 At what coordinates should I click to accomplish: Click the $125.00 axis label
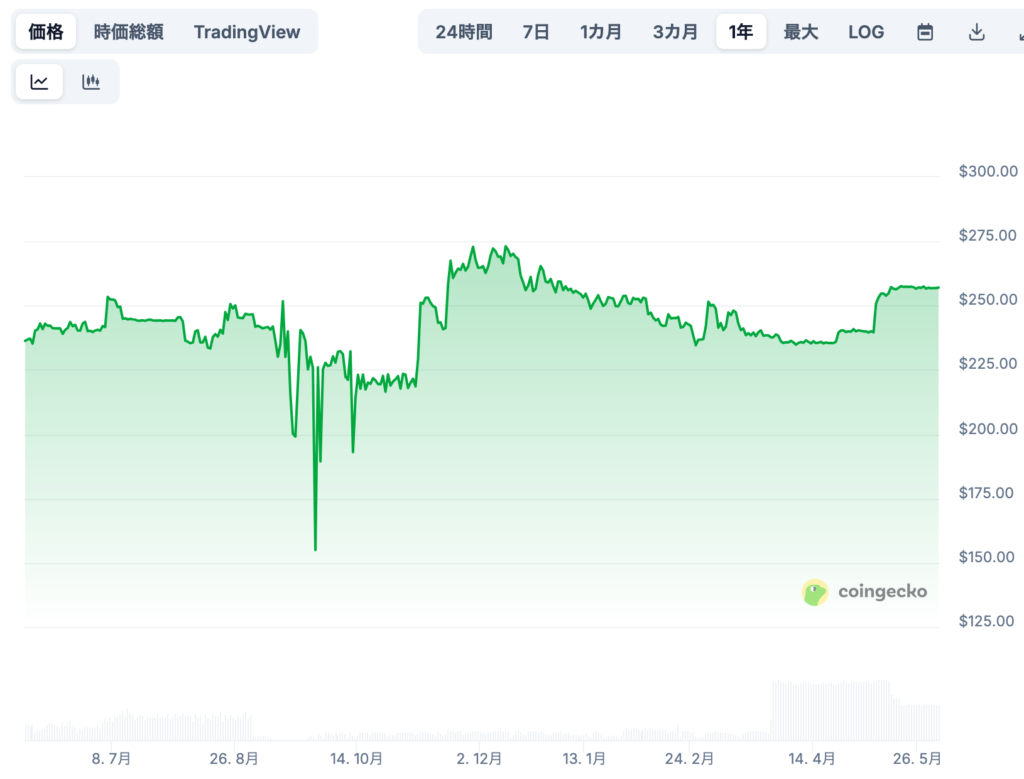[x=986, y=620]
